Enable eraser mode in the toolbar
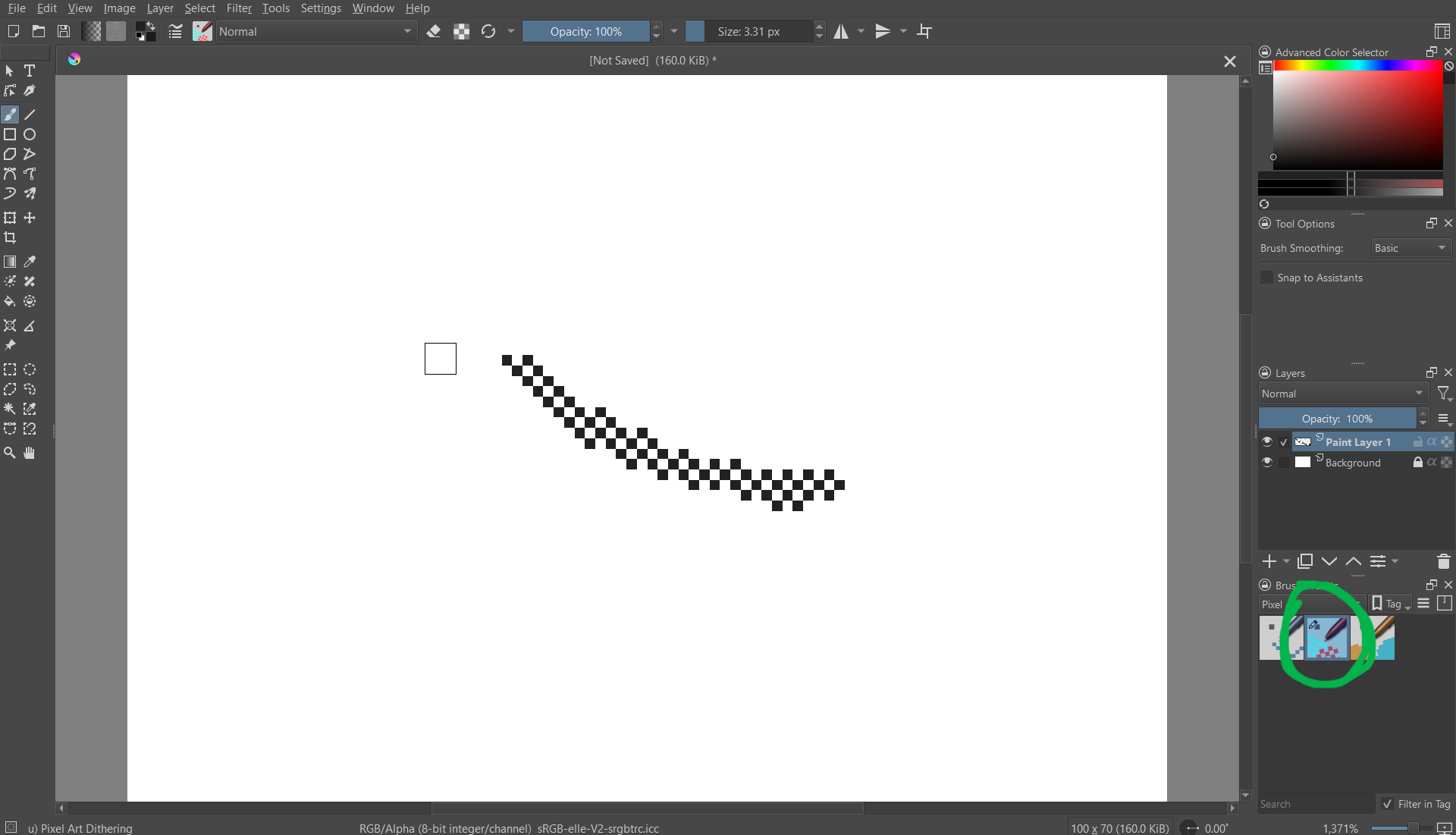This screenshot has width=1456, height=835. (434, 31)
